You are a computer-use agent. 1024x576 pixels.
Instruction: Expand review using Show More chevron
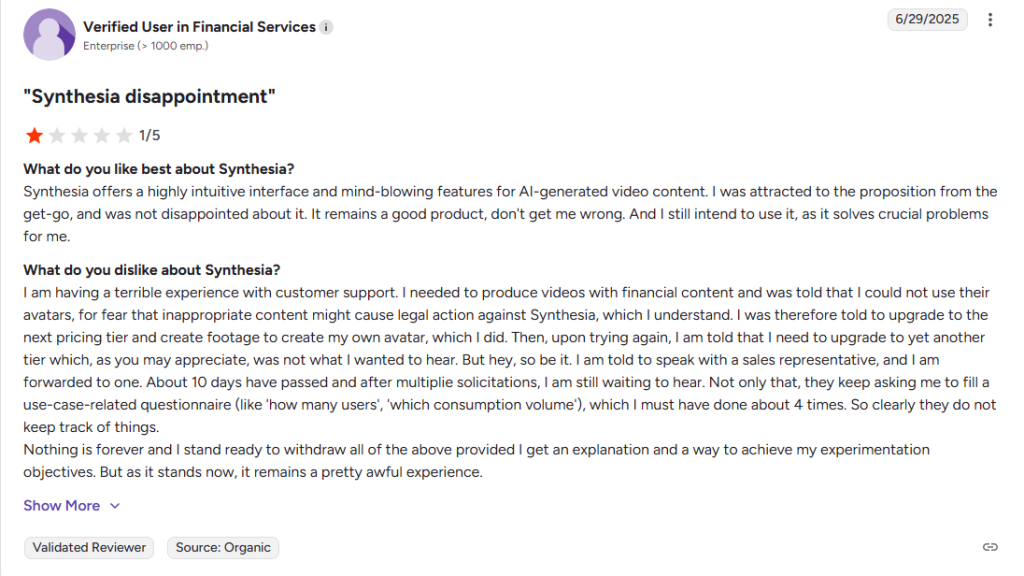(x=115, y=506)
